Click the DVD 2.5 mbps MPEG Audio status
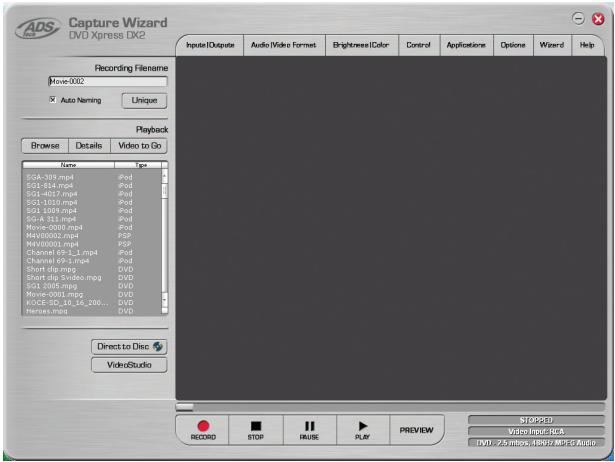615x462 pixels. click(536, 442)
